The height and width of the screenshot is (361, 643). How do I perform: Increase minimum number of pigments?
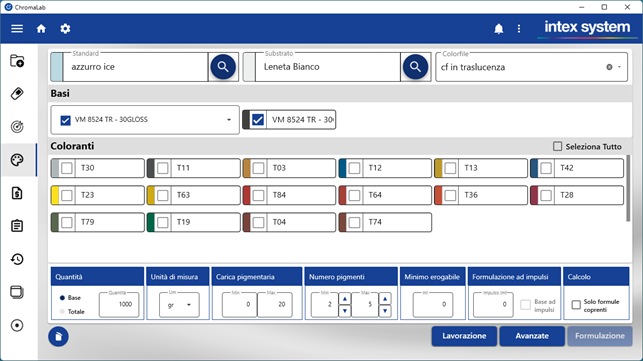[344, 299]
